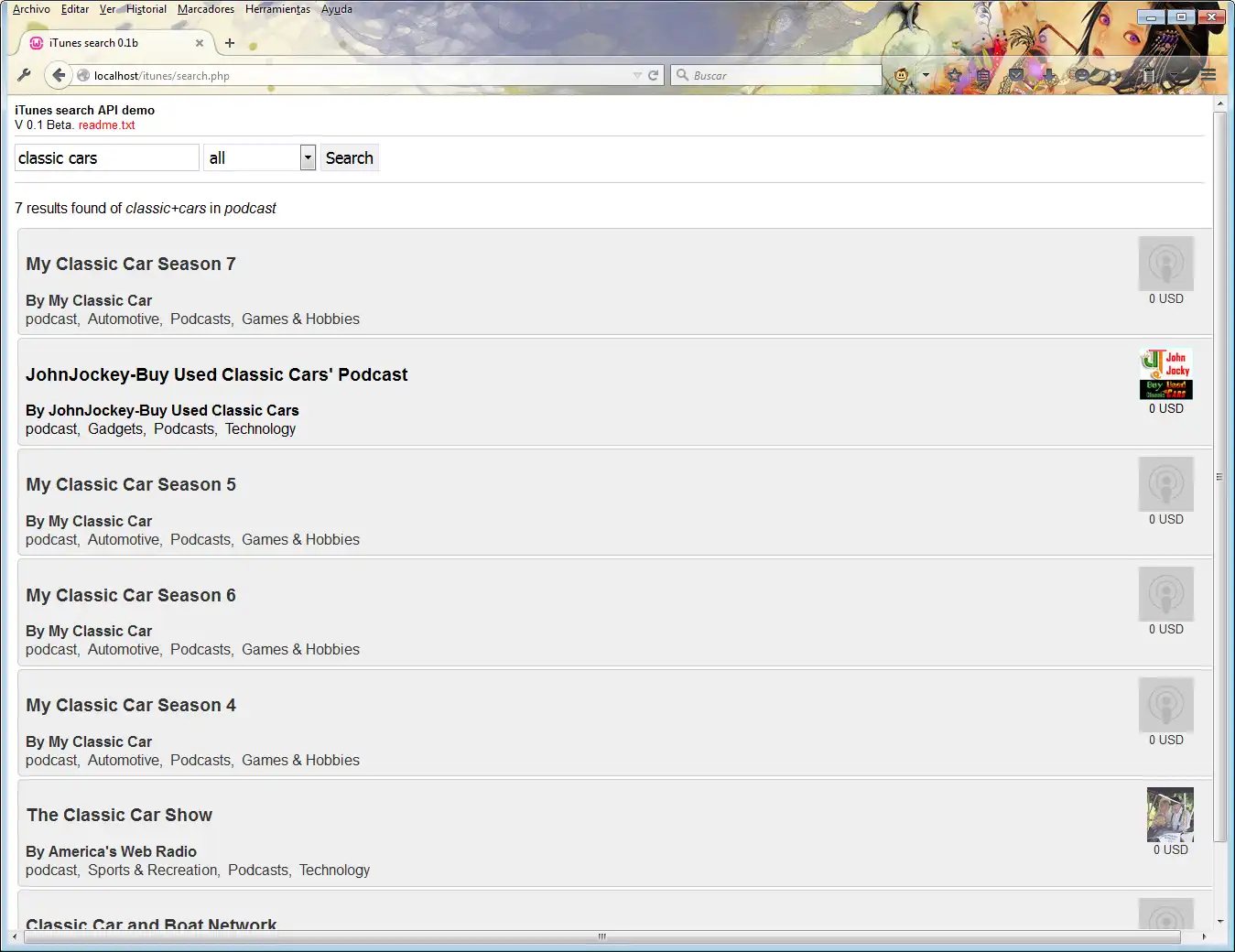This screenshot has height=952, width=1235.
Task: Click the magnifier icon in Buscar box
Action: [682, 75]
